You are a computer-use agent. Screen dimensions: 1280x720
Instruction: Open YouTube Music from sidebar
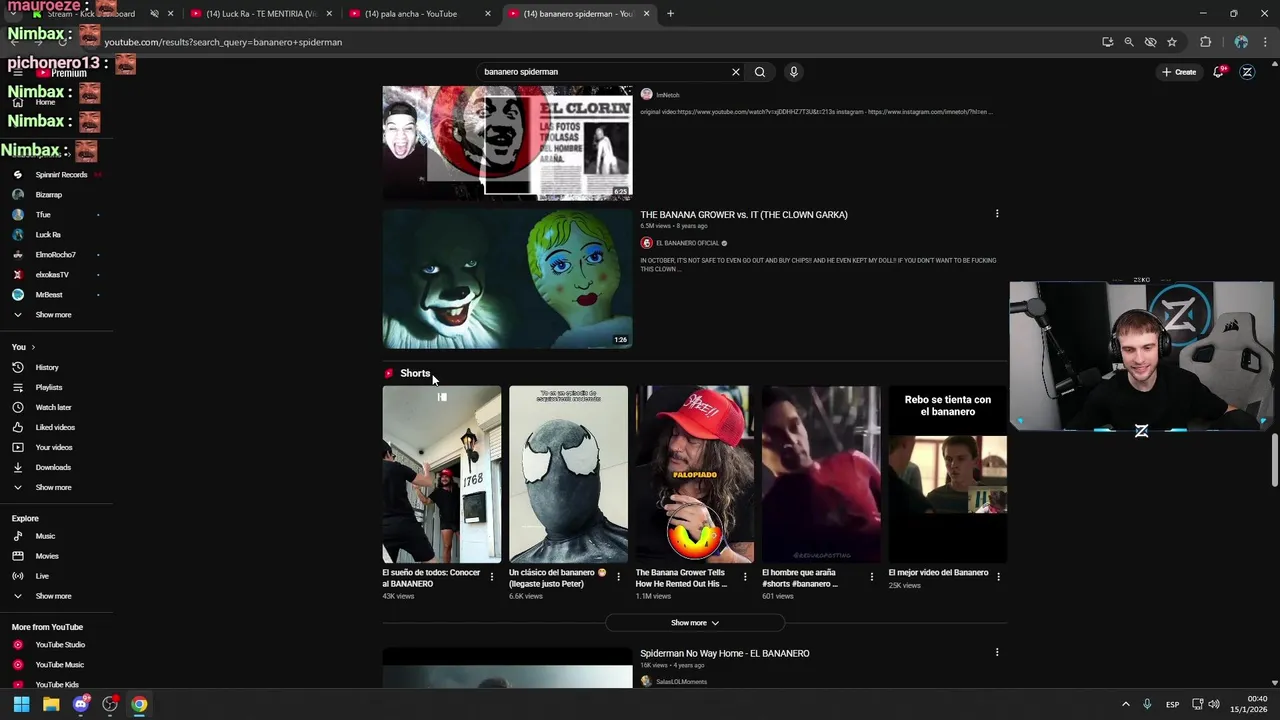(59, 665)
